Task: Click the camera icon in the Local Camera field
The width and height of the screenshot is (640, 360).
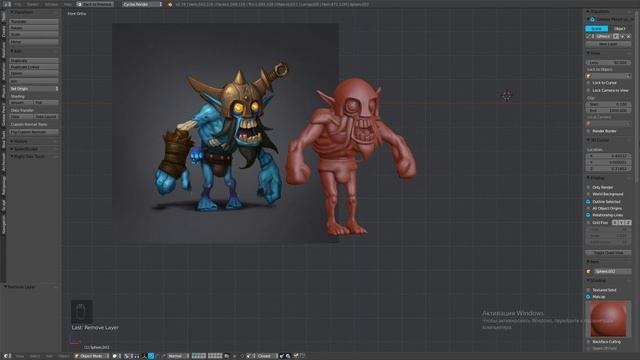Action: click(x=589, y=123)
